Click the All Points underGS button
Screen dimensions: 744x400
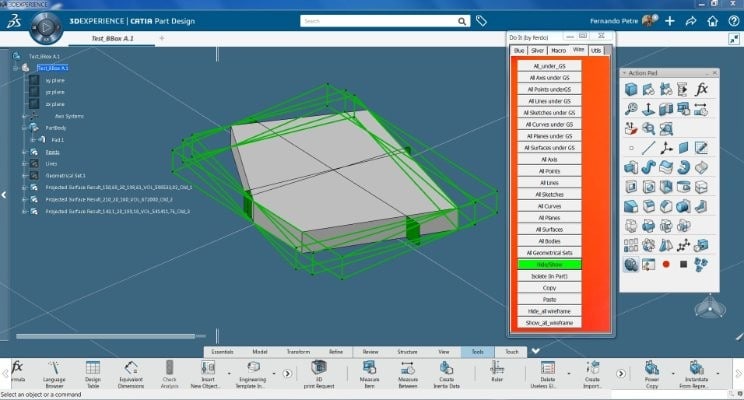pos(549,89)
